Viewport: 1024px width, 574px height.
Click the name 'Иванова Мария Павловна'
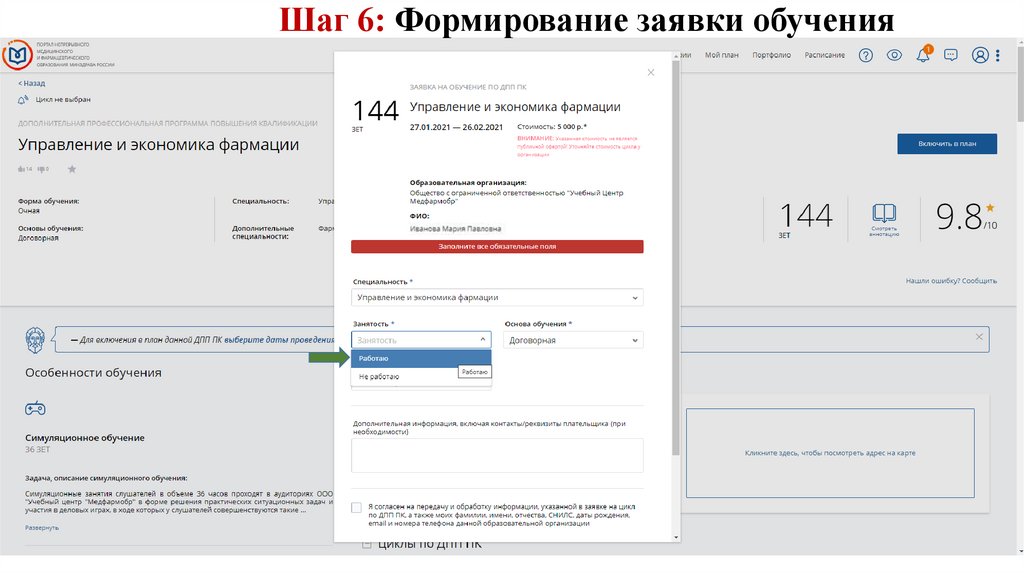tap(455, 229)
